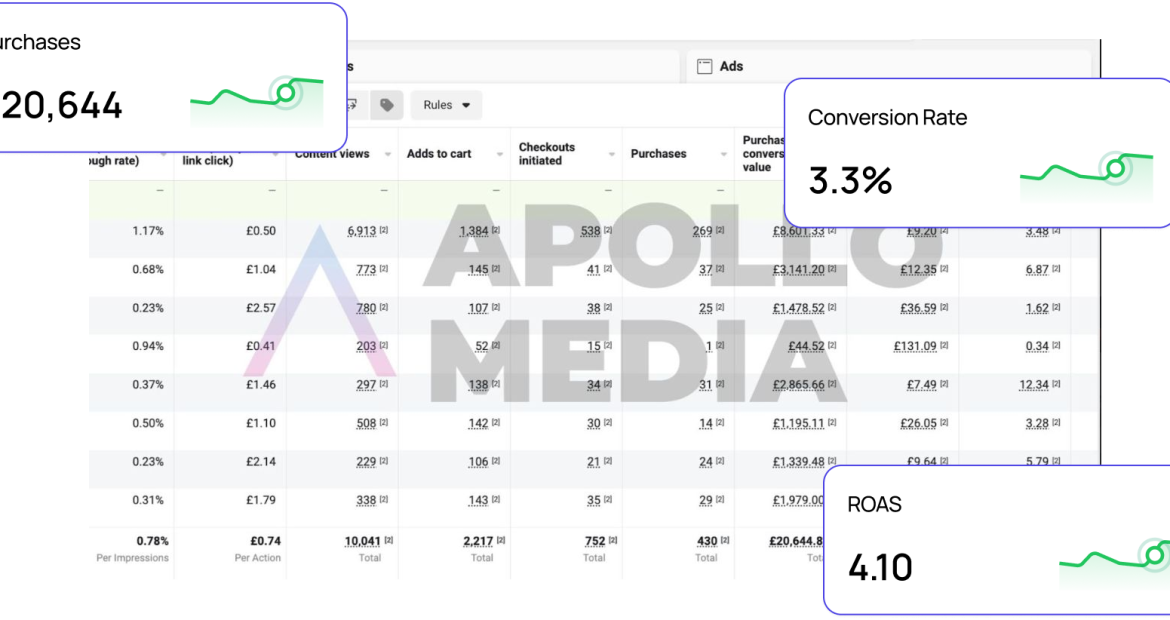The width and height of the screenshot is (1170, 620).
Task: Select the 0.94% rate cell
Action: (x=148, y=346)
